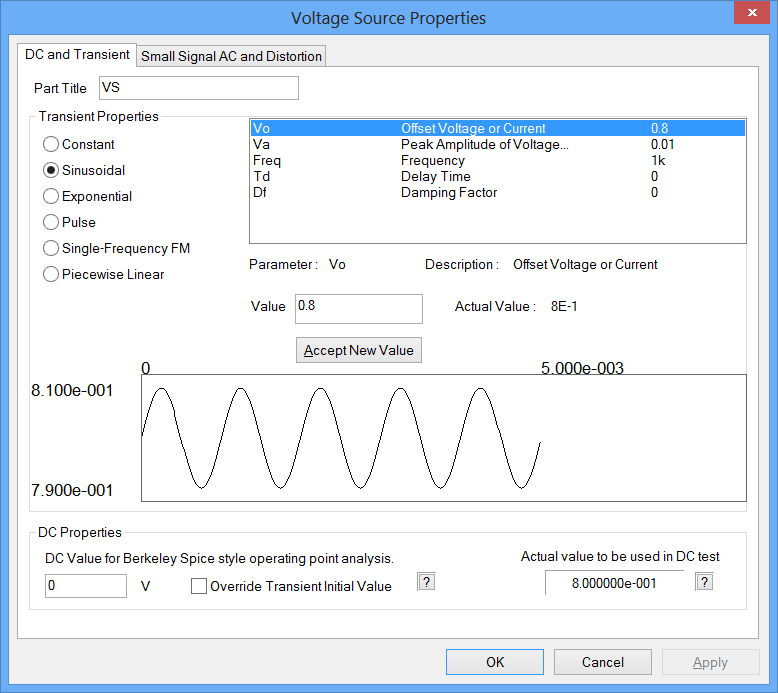Close the Voltage Source Properties dialog
778x693 pixels.
[x=749, y=14]
